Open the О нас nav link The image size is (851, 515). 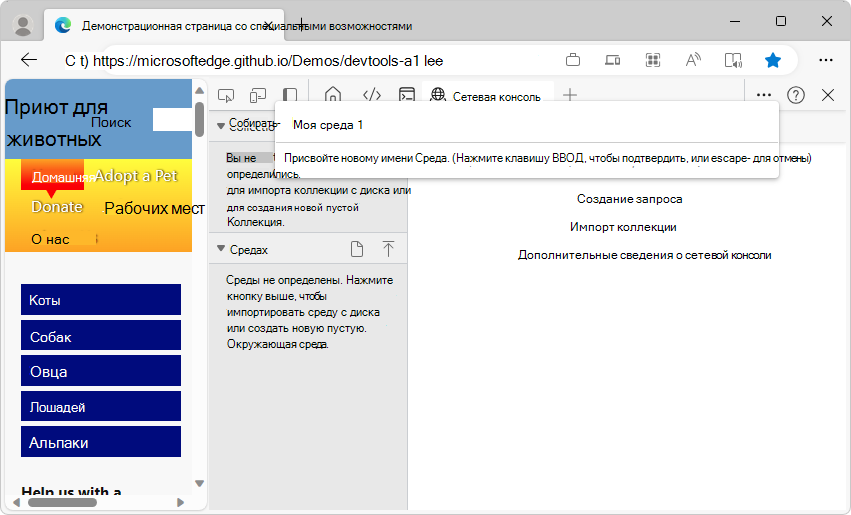(x=50, y=239)
